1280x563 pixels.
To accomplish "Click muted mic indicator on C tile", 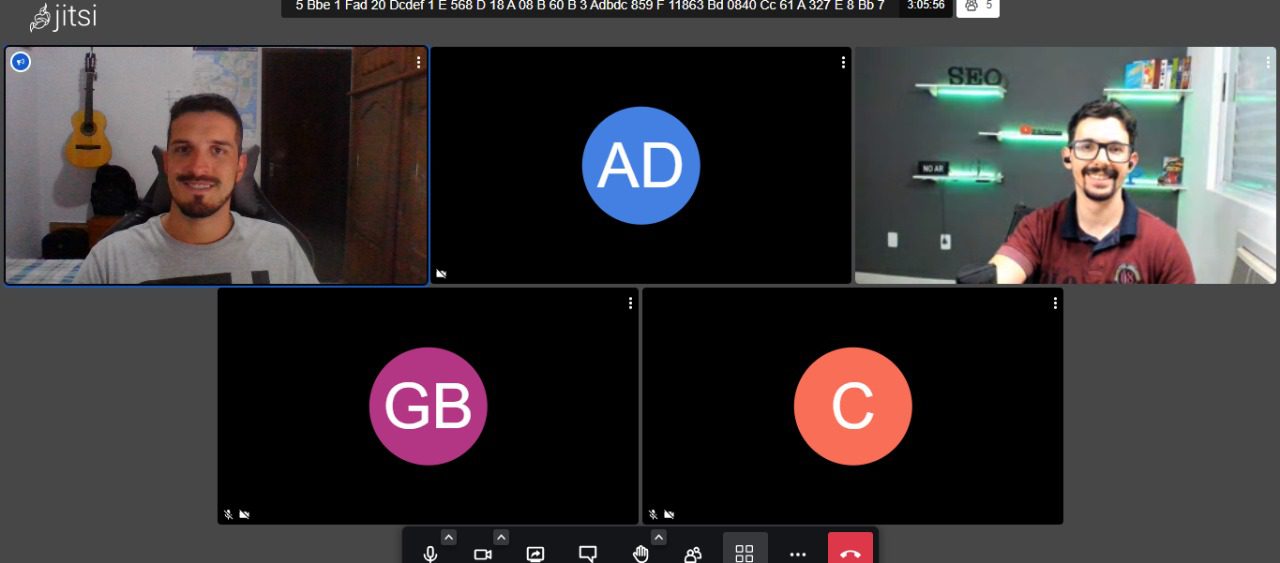I will (653, 514).
